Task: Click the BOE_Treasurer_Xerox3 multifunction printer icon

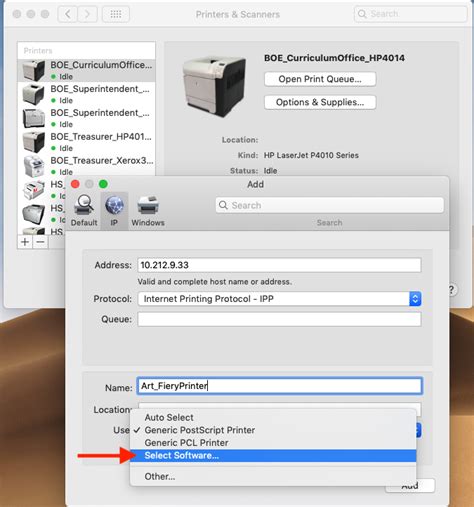Action: [x=34, y=166]
